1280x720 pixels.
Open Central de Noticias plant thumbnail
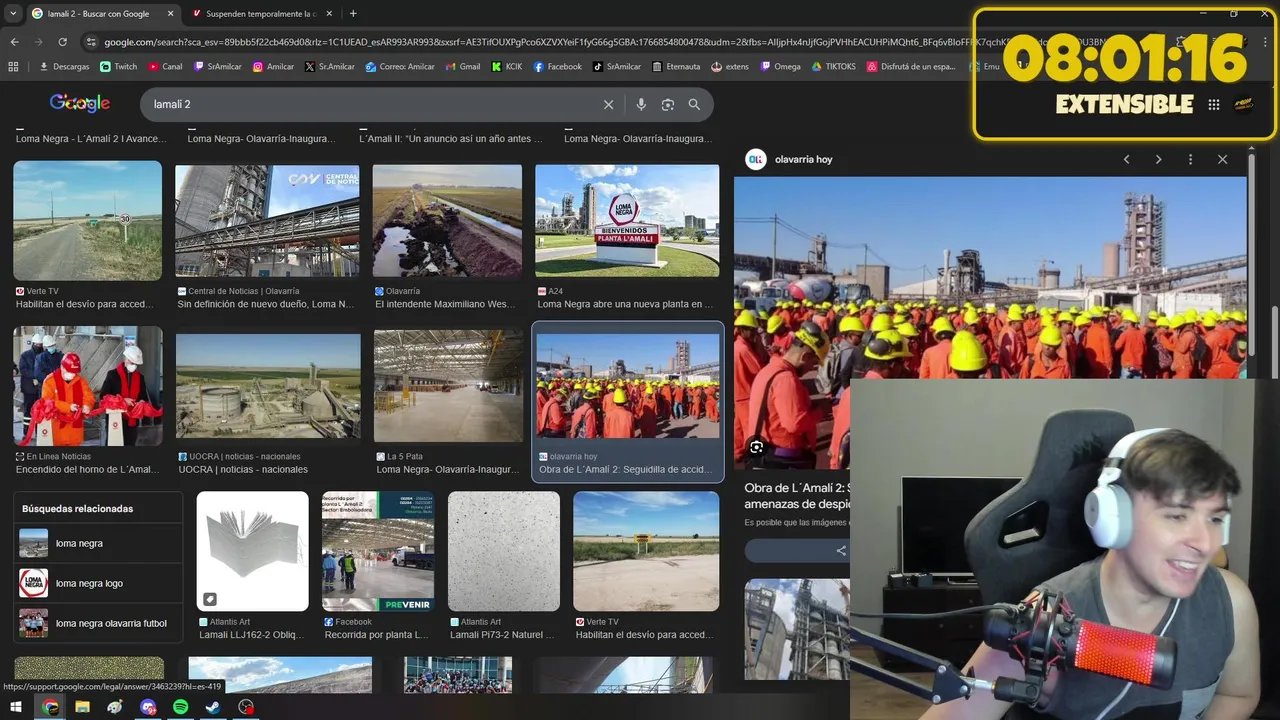267,220
